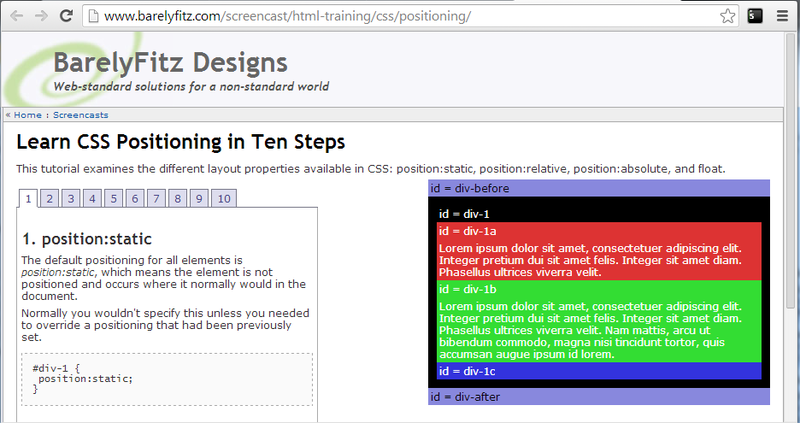
Task: Open the black extension icon in the toolbar
Action: [x=755, y=16]
